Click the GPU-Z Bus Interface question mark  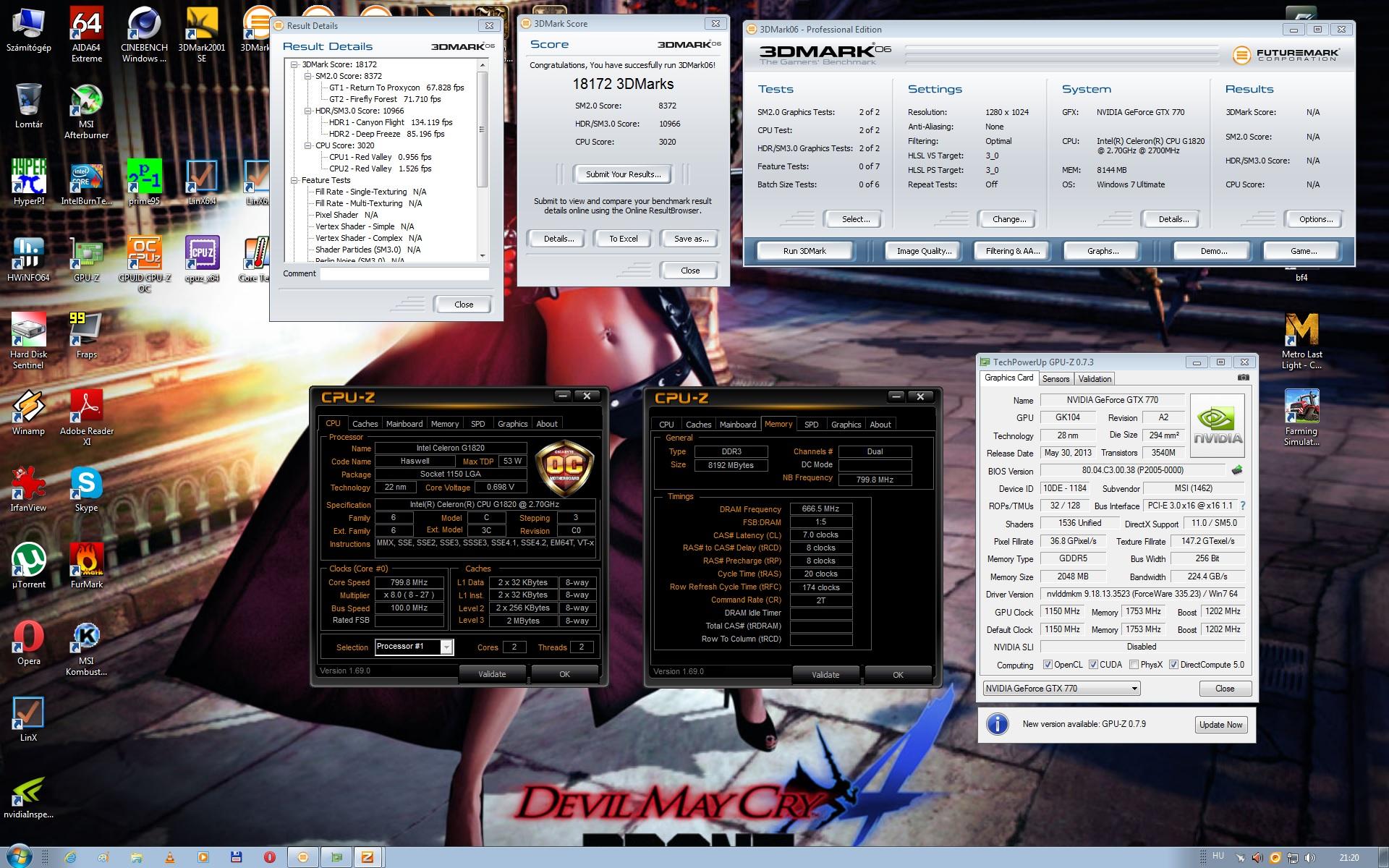click(x=1243, y=506)
